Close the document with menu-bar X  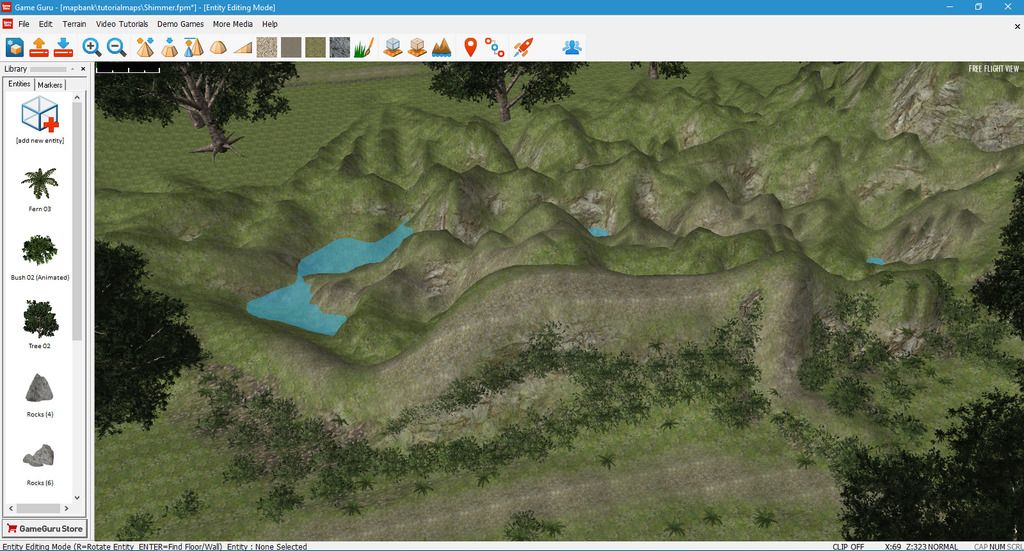point(1017,27)
